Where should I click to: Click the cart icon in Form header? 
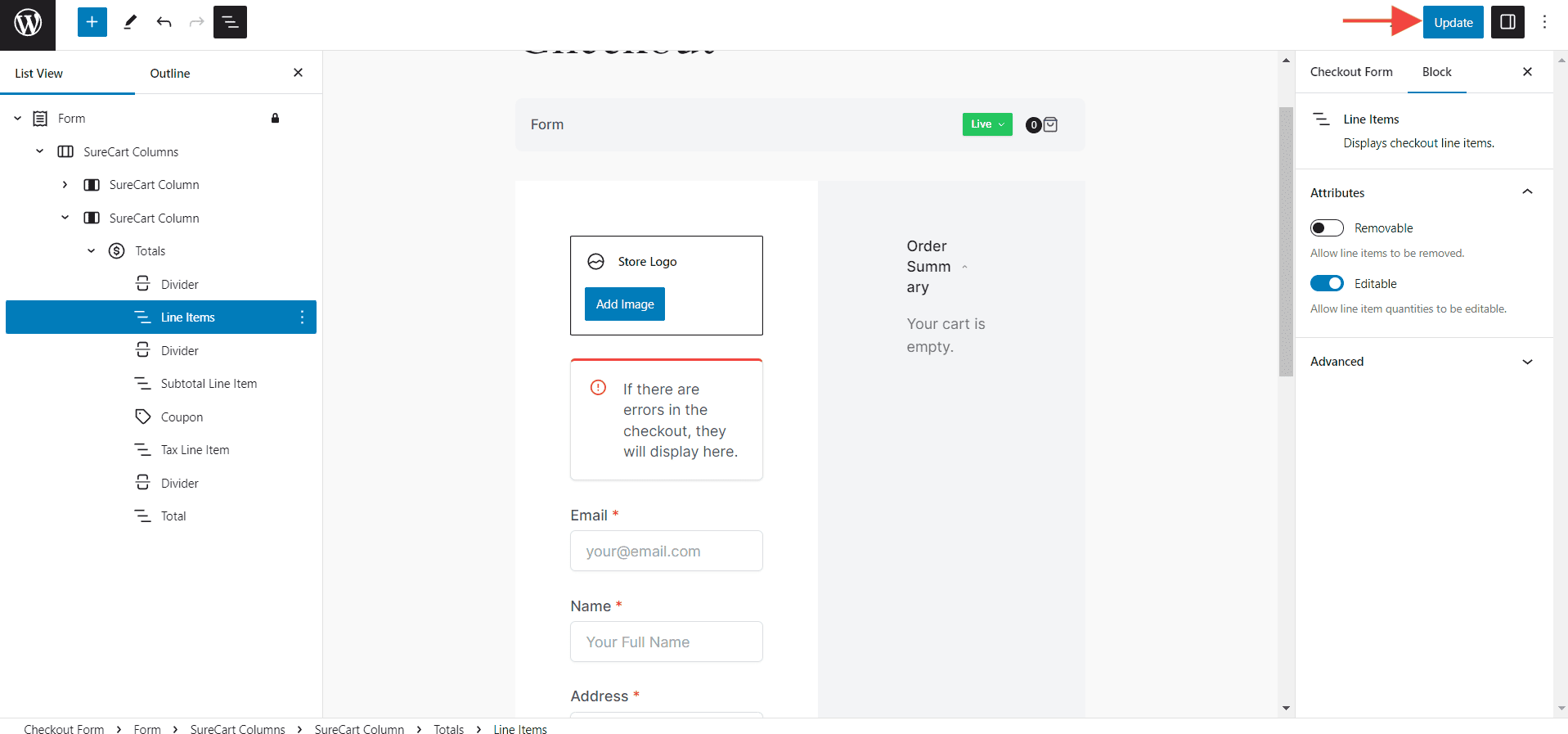tap(1050, 124)
